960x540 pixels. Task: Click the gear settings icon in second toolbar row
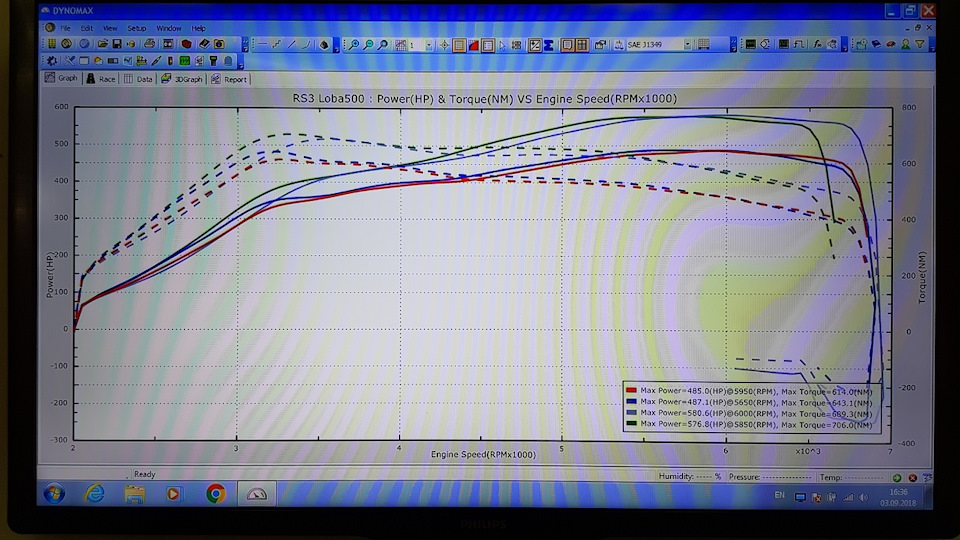click(51, 61)
